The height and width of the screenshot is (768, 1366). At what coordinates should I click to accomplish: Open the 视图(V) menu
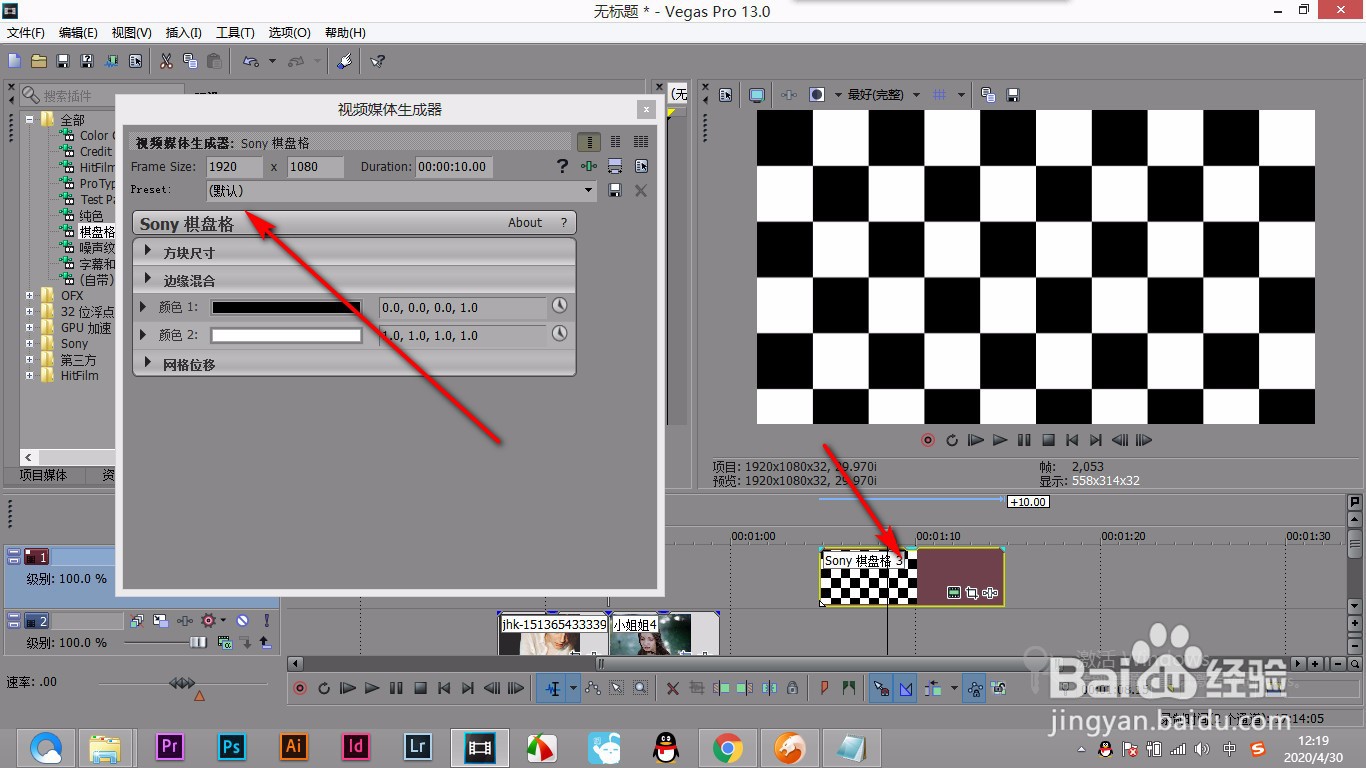coord(132,33)
